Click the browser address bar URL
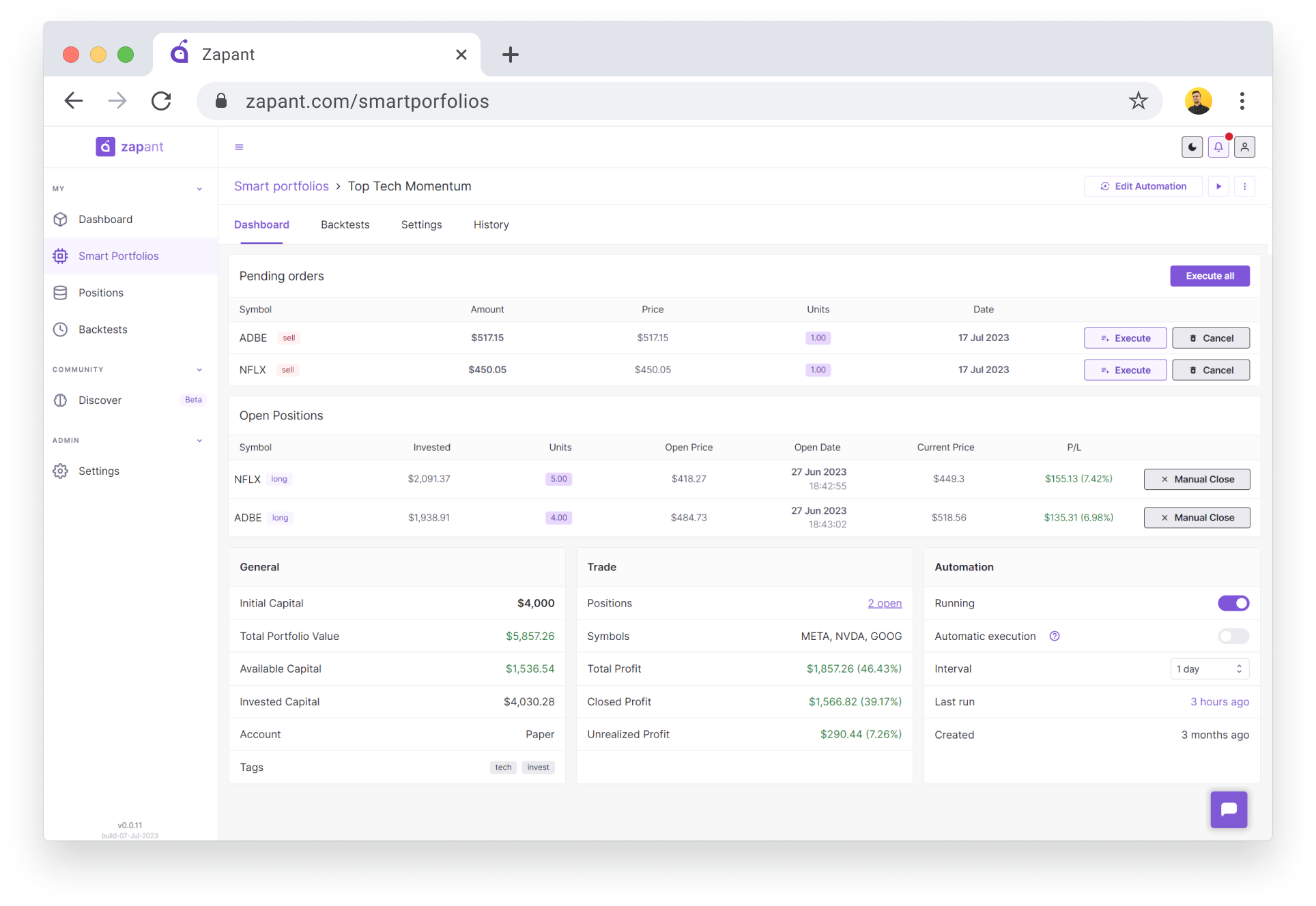Screen dimensions: 1316x906 pyautogui.click(x=367, y=101)
